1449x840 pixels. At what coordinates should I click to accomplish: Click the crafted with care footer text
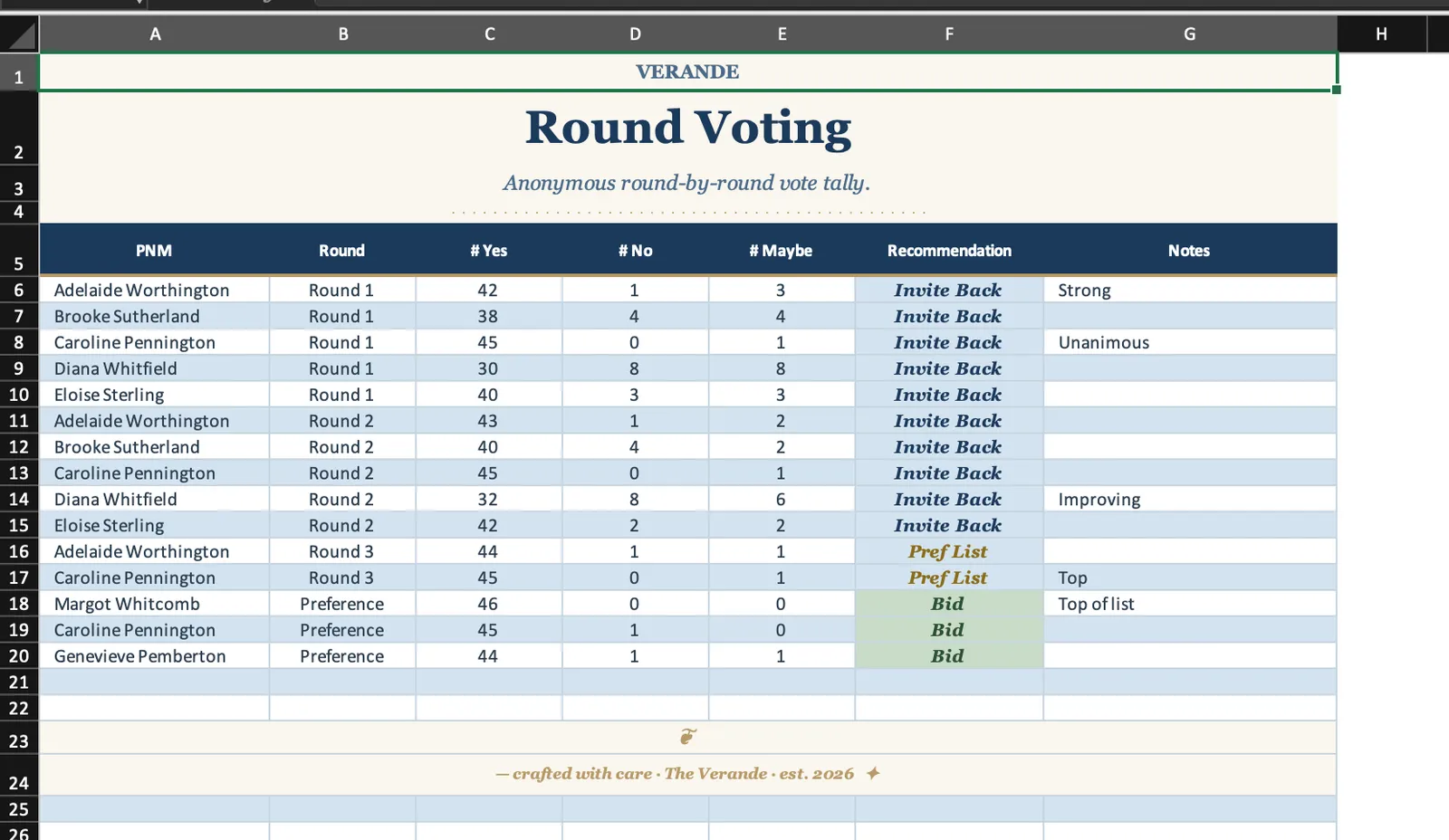tap(687, 774)
